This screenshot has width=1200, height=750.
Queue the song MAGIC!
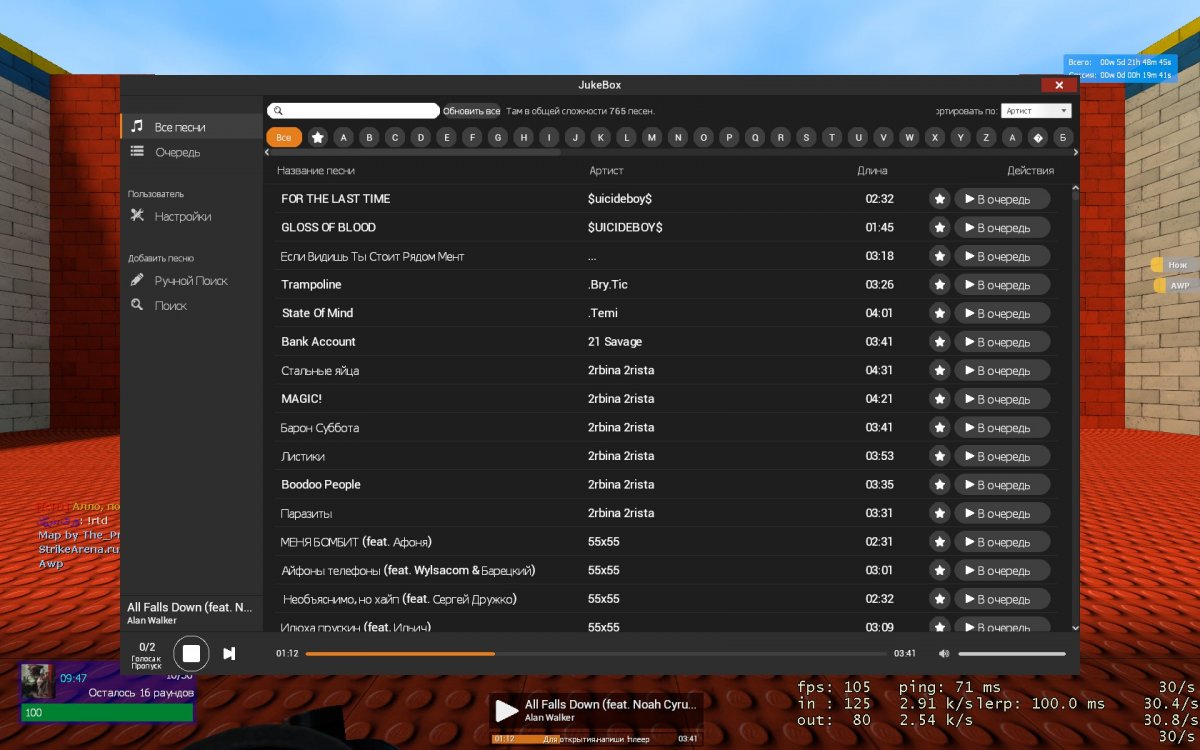point(1002,399)
